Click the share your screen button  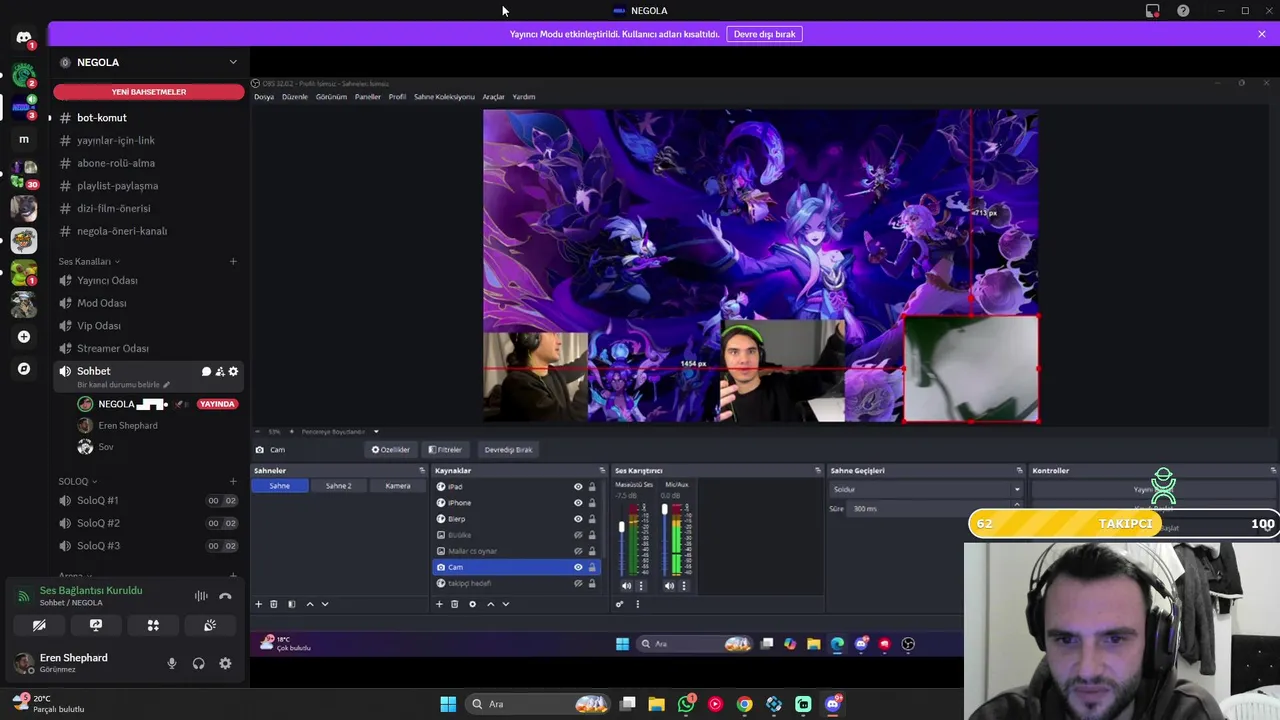point(96,625)
